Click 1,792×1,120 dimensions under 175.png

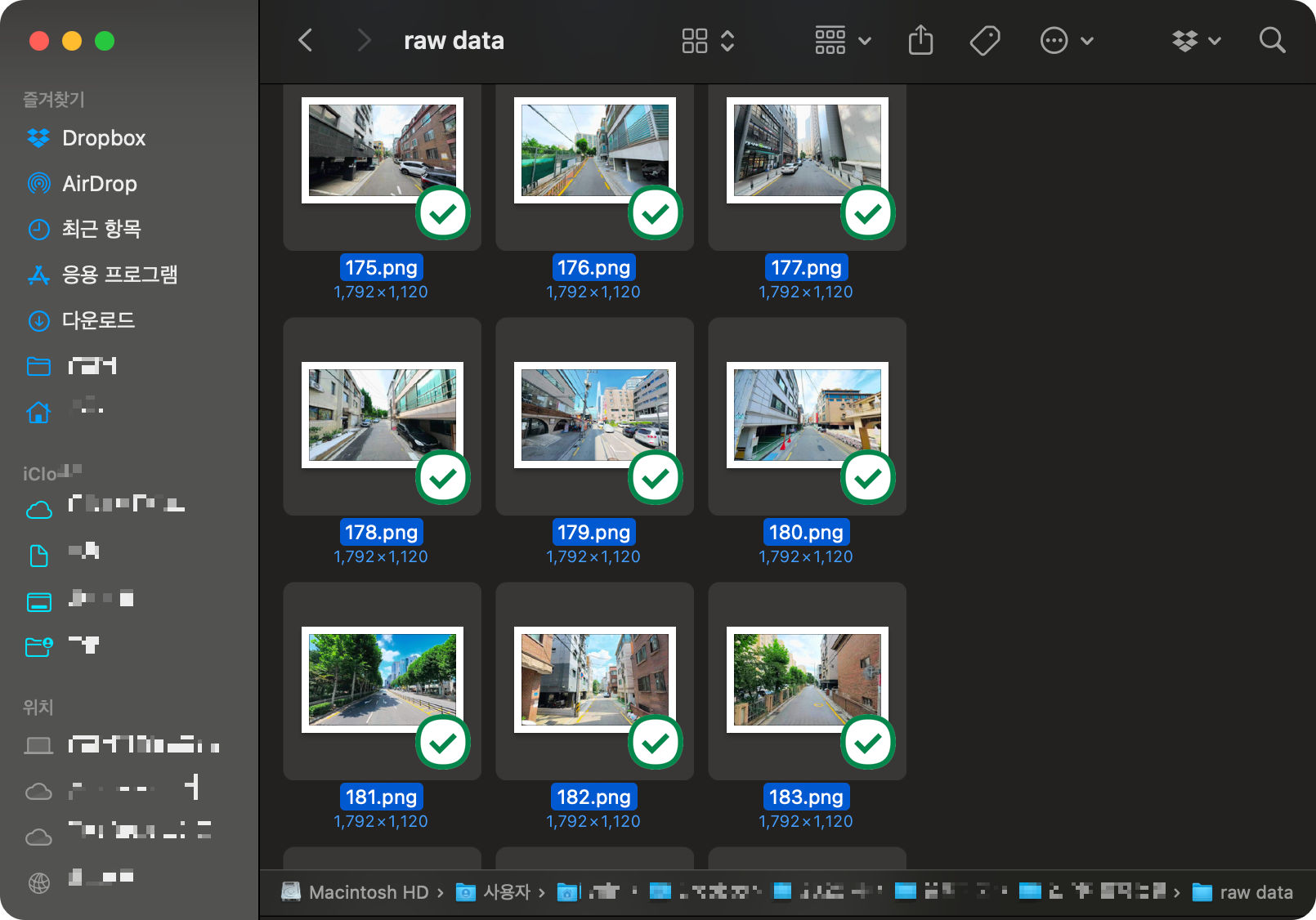click(x=381, y=292)
